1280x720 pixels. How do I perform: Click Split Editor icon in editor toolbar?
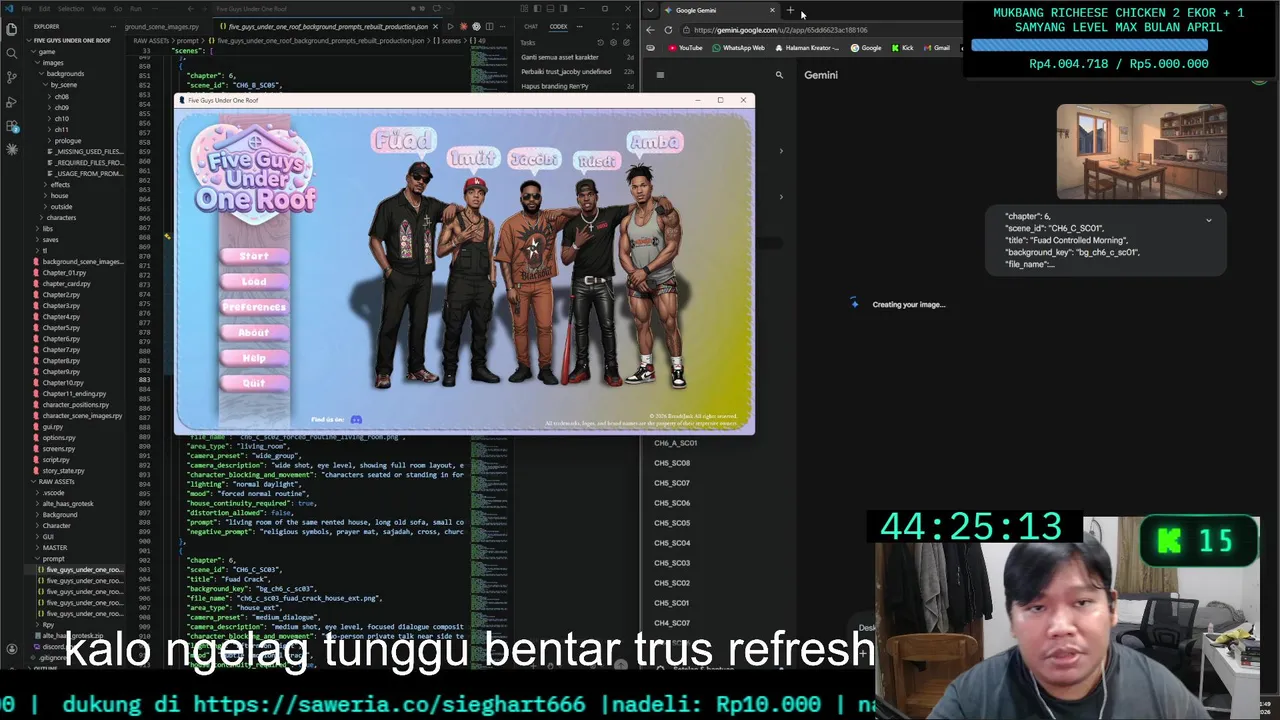coord(489,26)
